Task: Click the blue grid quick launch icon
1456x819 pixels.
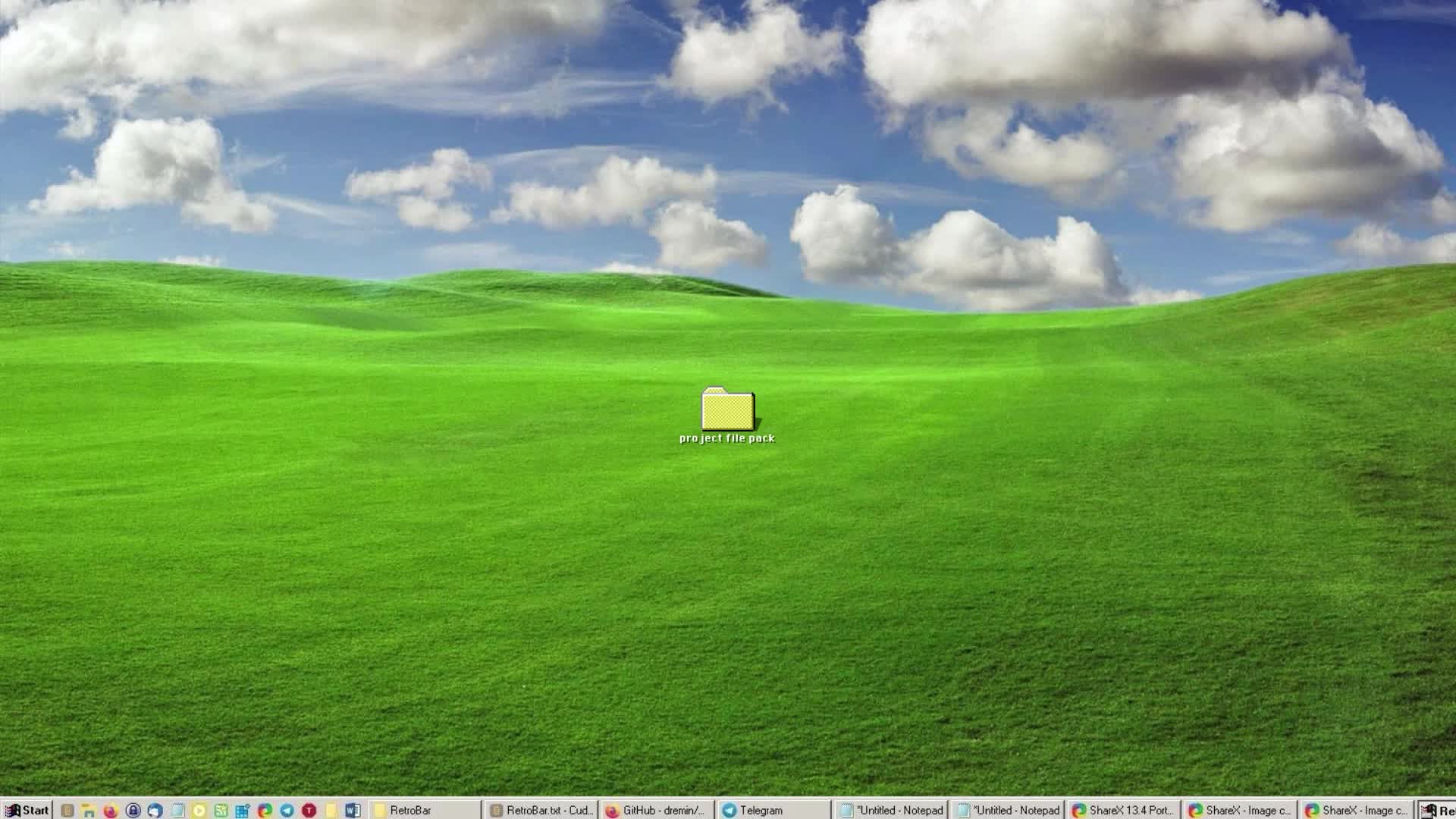Action: click(243, 811)
